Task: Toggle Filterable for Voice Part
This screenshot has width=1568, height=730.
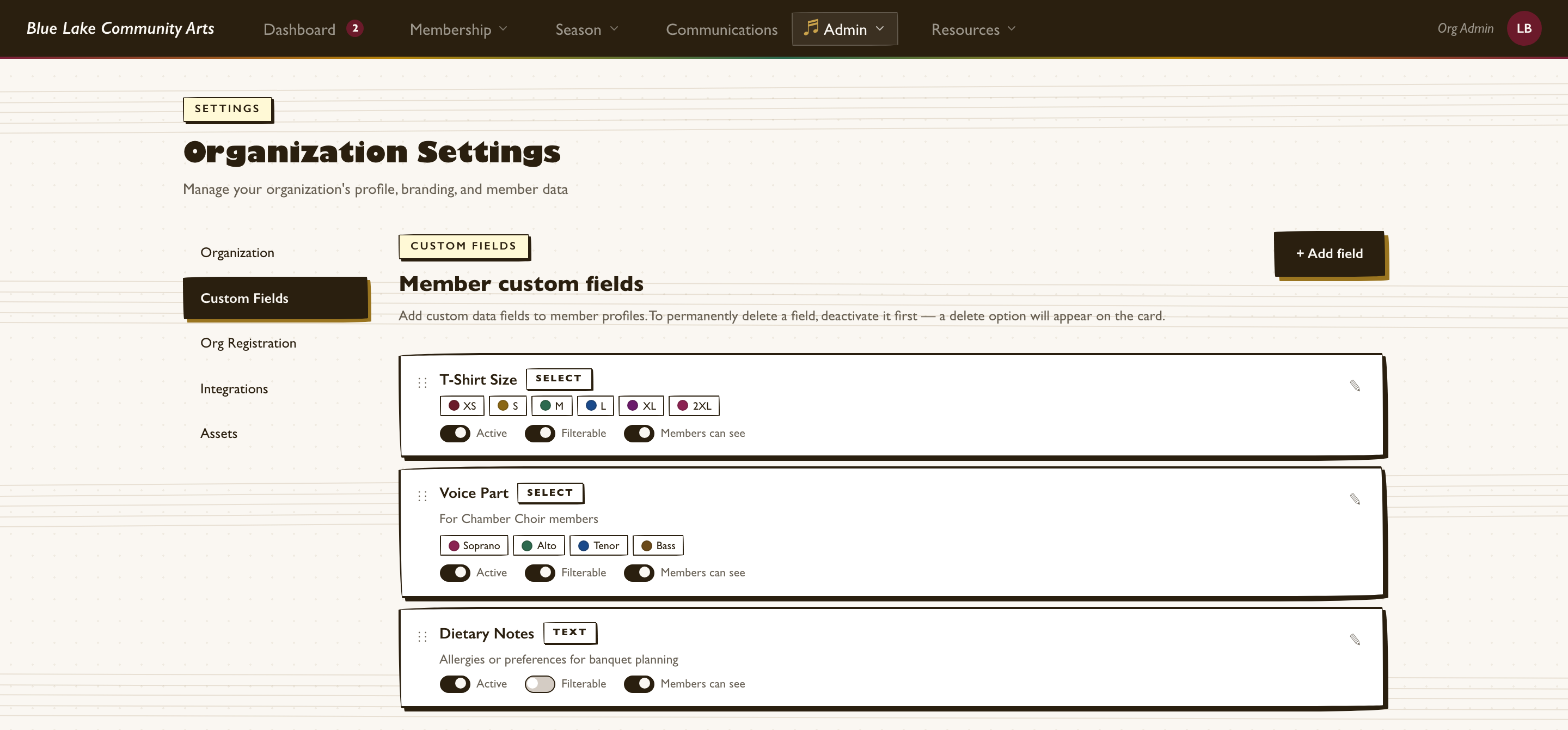Action: (540, 573)
